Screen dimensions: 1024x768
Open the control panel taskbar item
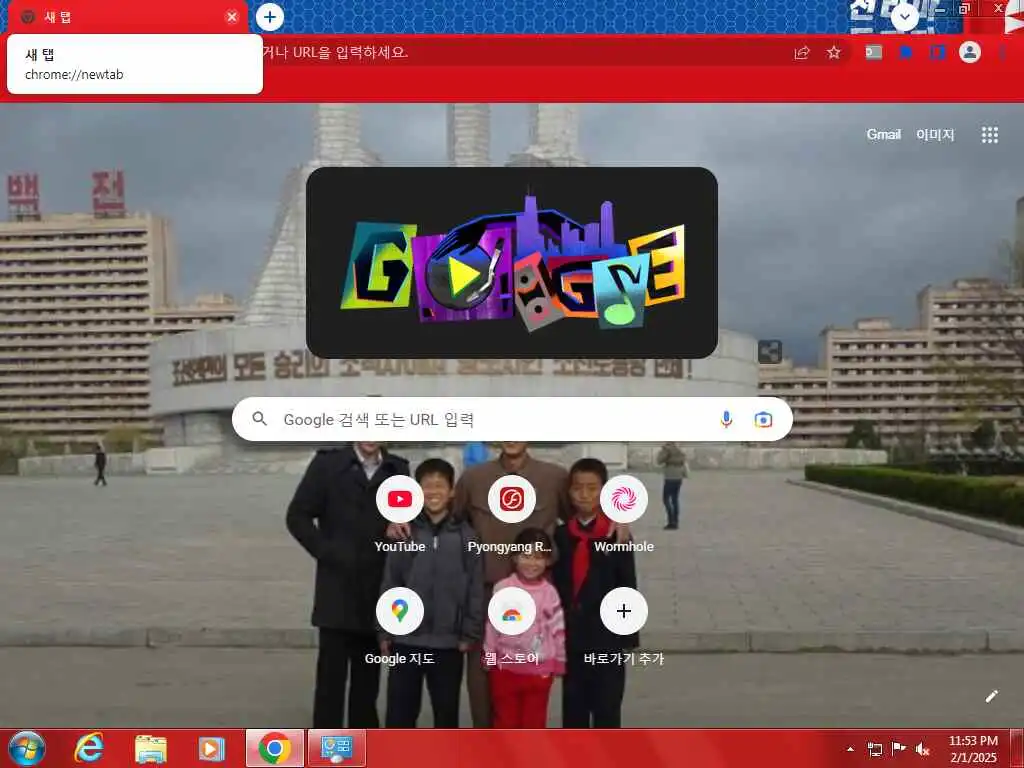pyautogui.click(x=337, y=748)
